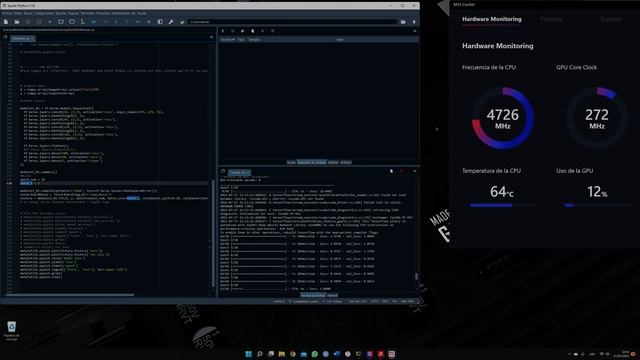The height and width of the screenshot is (360, 640).
Task: Click first icon in variable explorer toolbar
Action: [223, 31]
